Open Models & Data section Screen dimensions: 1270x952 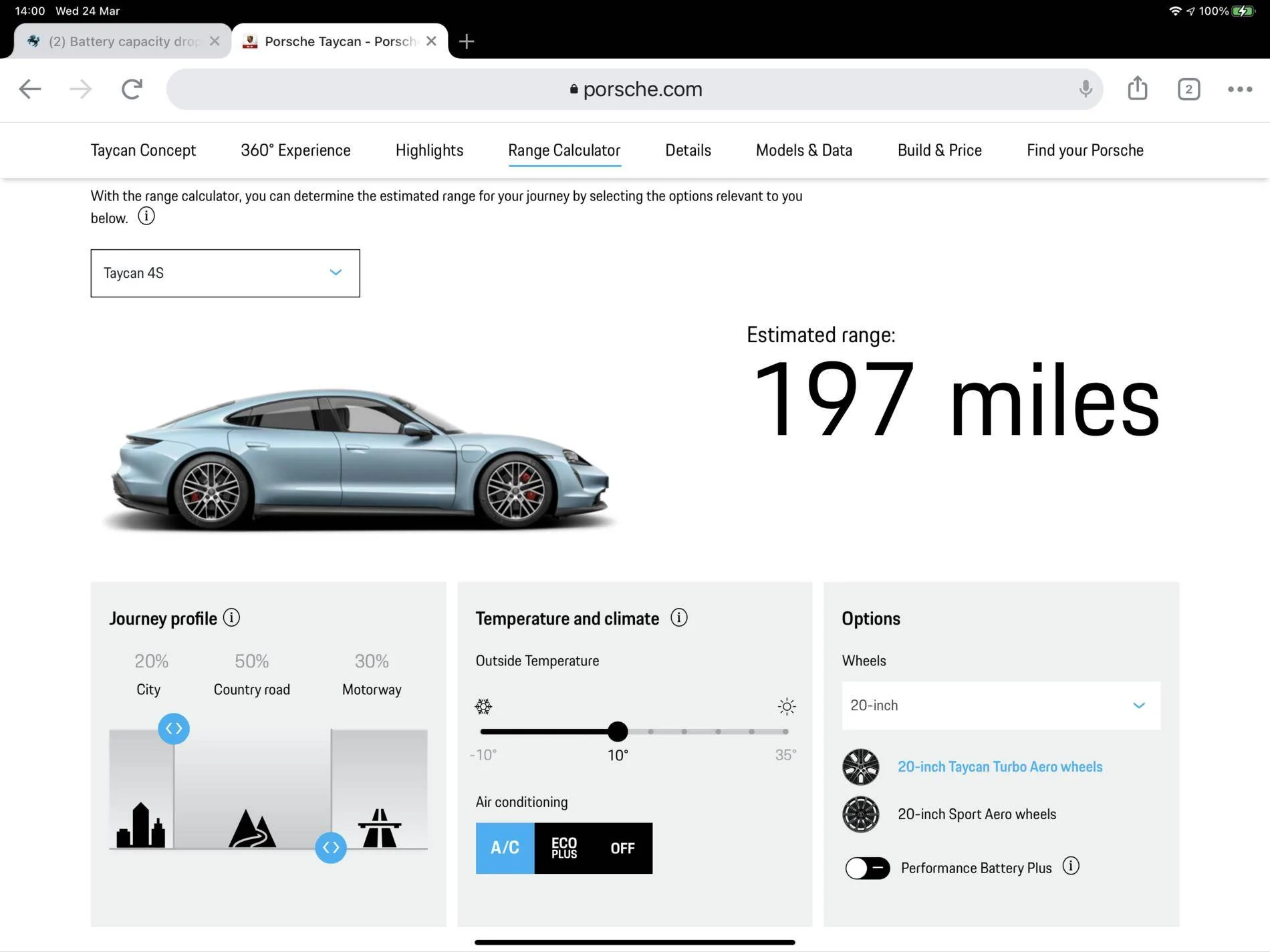pyautogui.click(x=804, y=150)
